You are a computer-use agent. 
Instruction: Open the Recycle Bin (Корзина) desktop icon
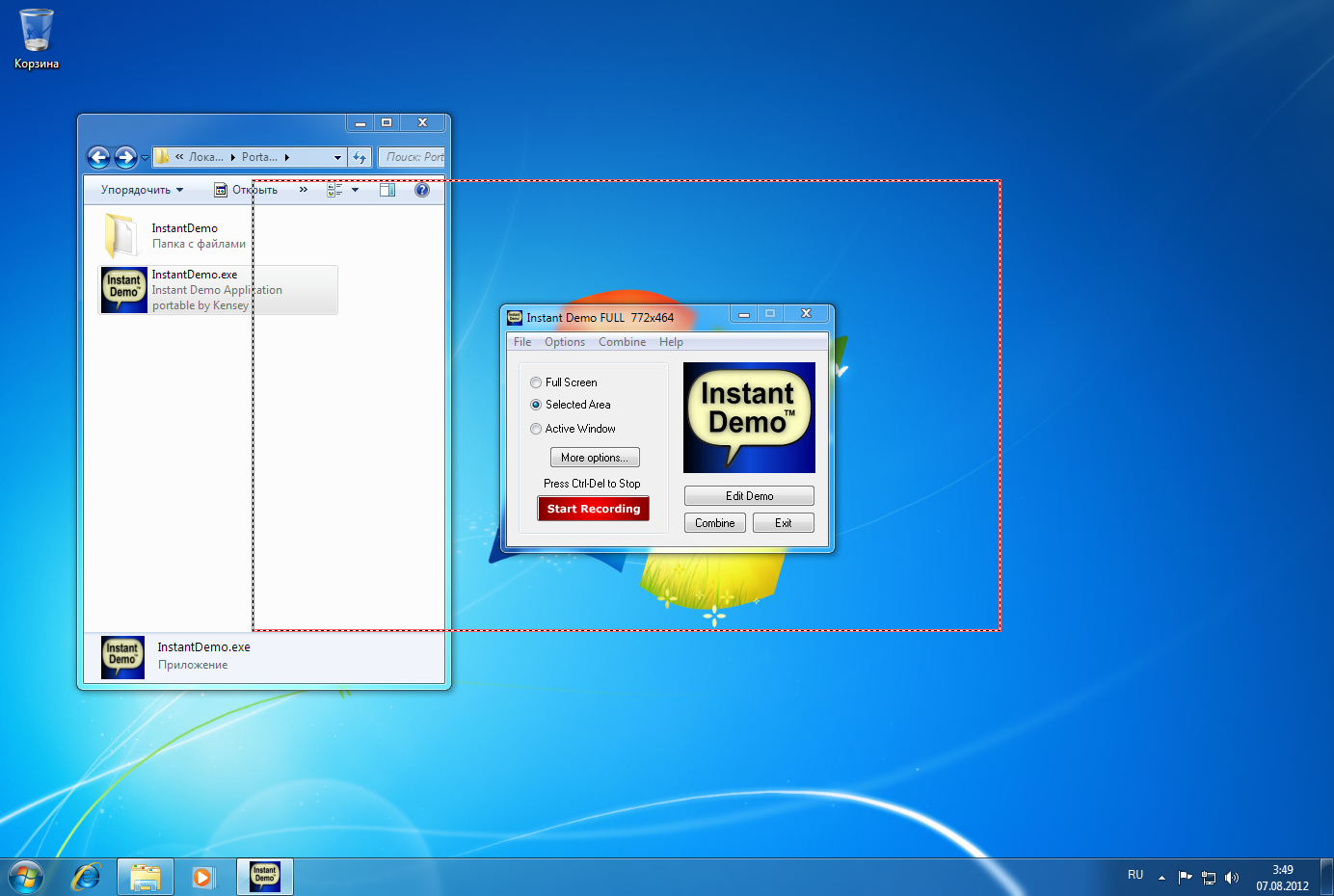point(37,39)
